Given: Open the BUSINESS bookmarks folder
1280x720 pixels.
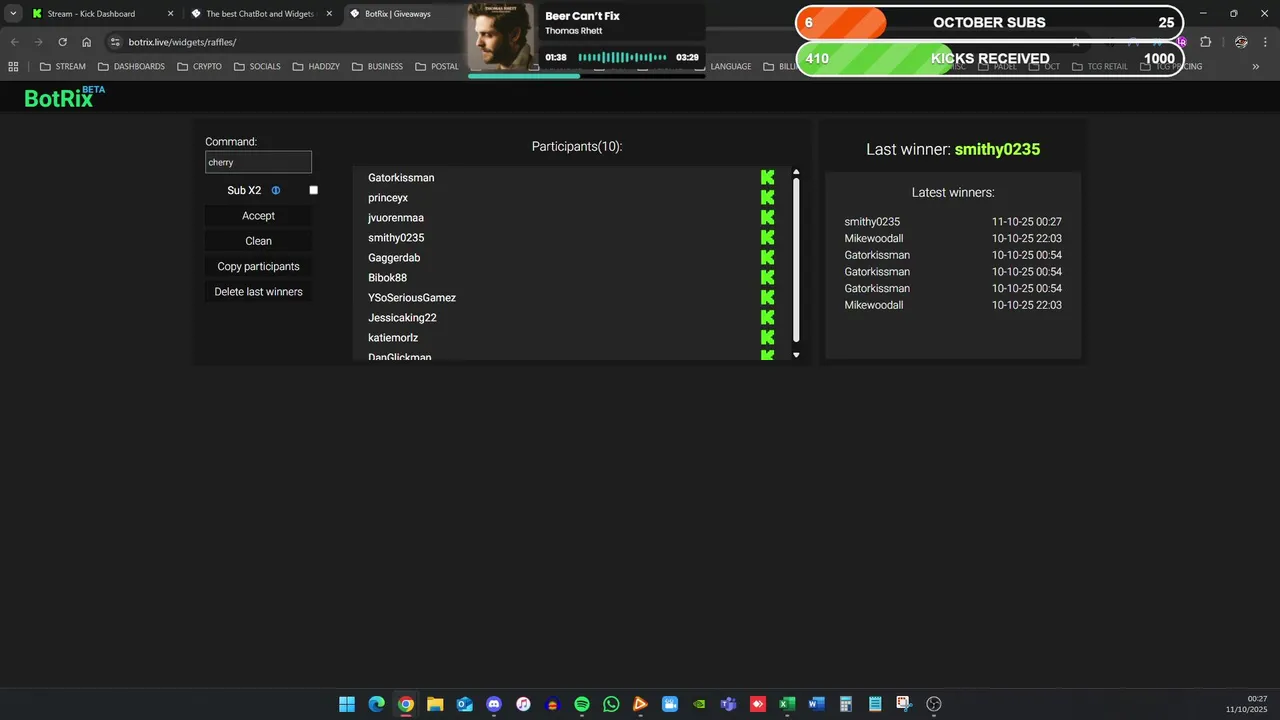Looking at the screenshot, I should (x=377, y=67).
